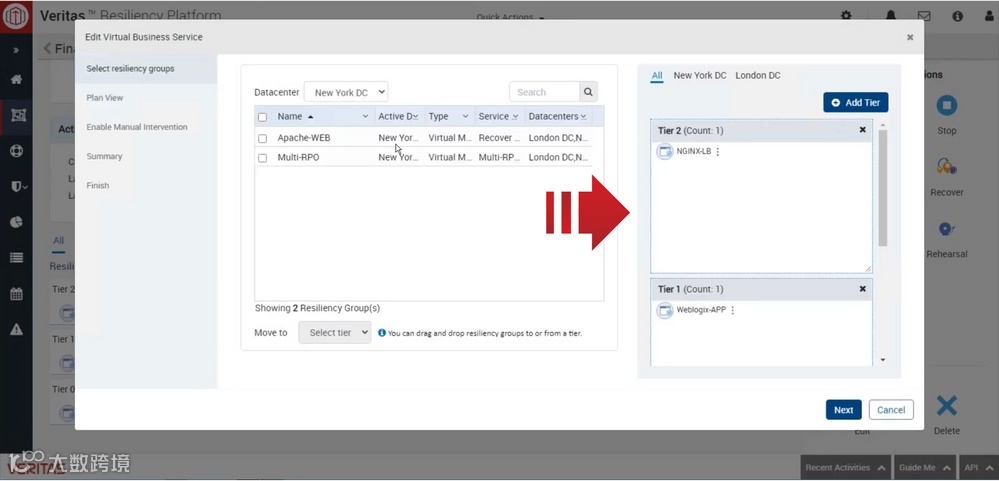
Task: Select the All tab in the tier panel
Action: pyautogui.click(x=657, y=75)
